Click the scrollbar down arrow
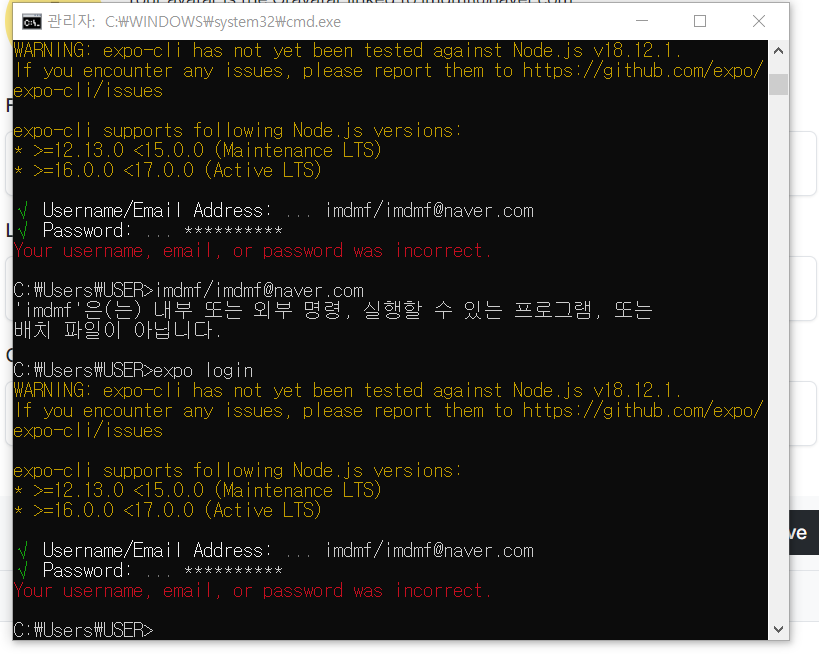 778,629
